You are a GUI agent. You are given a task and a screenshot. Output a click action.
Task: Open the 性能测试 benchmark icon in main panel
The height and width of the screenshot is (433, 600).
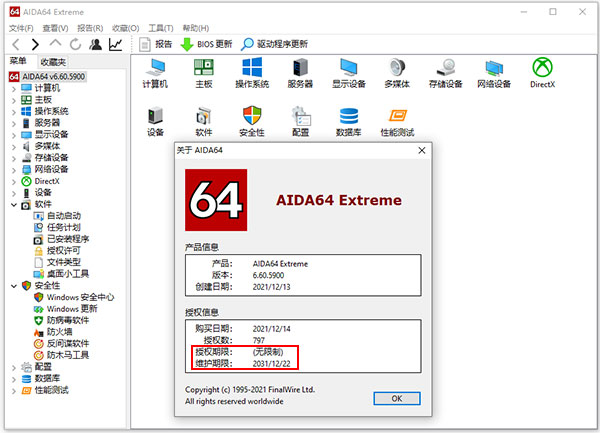[x=397, y=122]
